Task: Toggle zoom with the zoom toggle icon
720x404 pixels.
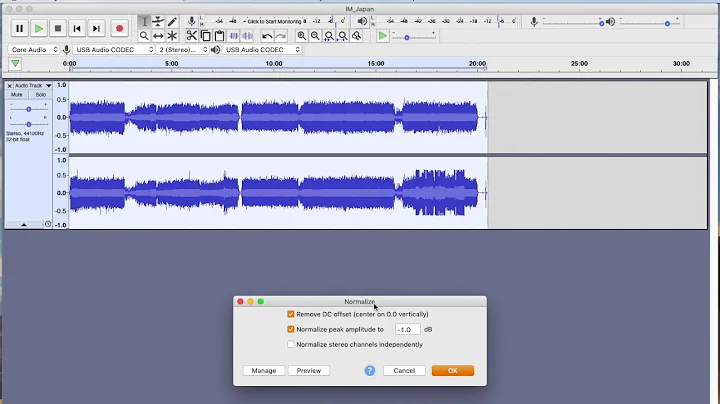Action: pos(356,36)
